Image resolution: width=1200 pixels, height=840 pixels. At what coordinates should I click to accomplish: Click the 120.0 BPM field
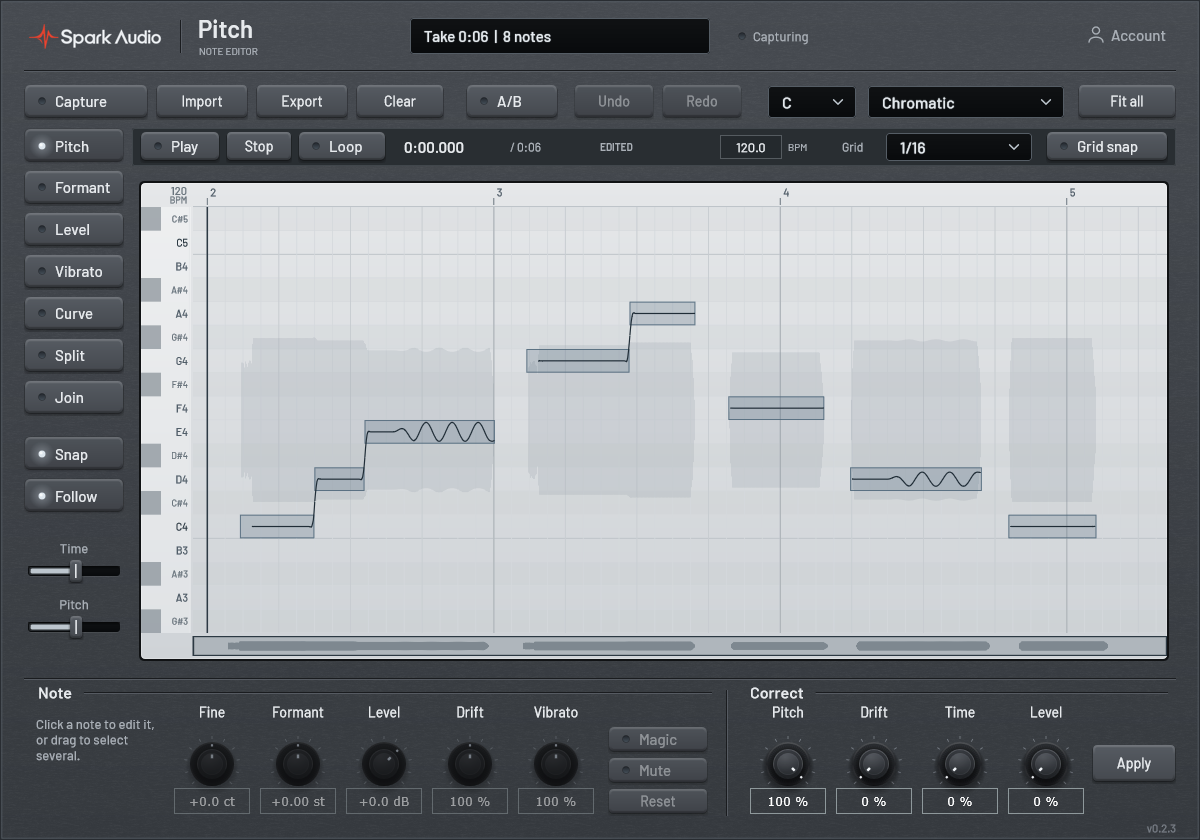coord(750,147)
